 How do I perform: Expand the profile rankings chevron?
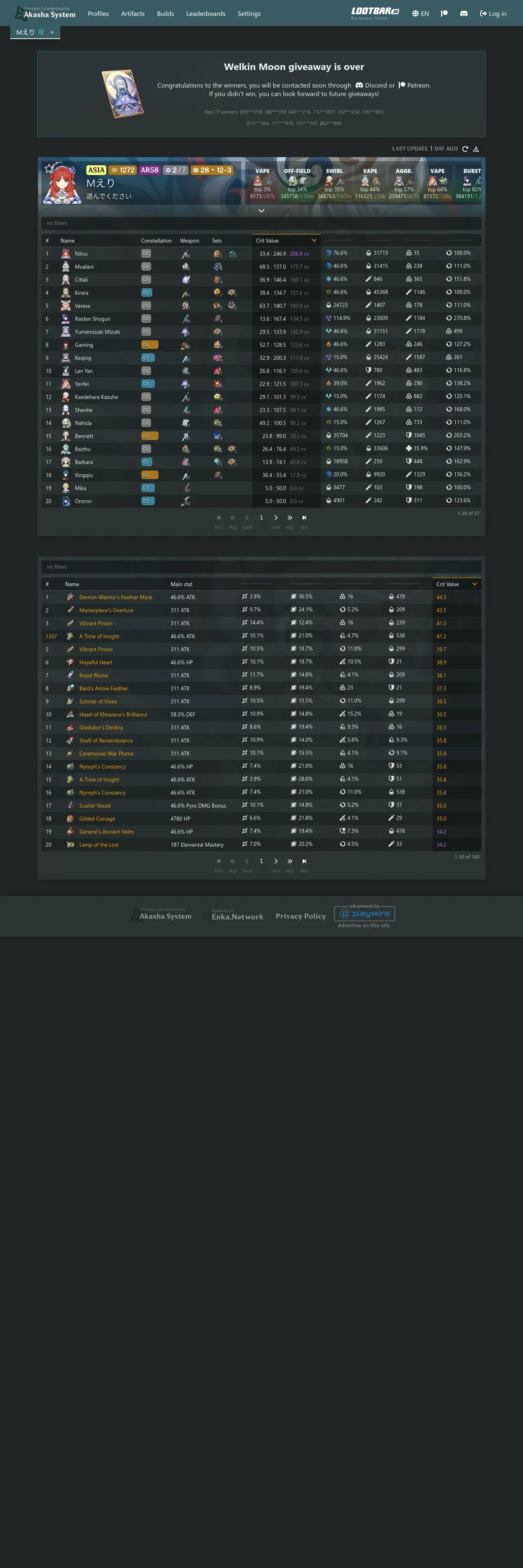[x=261, y=210]
